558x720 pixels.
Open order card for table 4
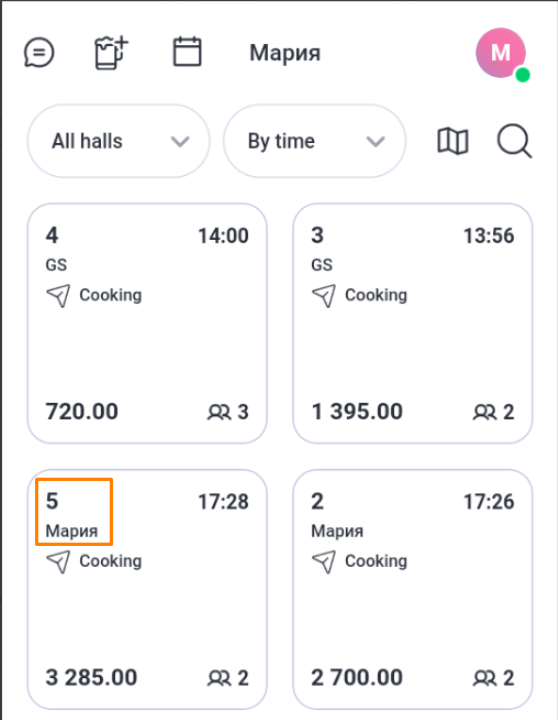tap(147, 323)
